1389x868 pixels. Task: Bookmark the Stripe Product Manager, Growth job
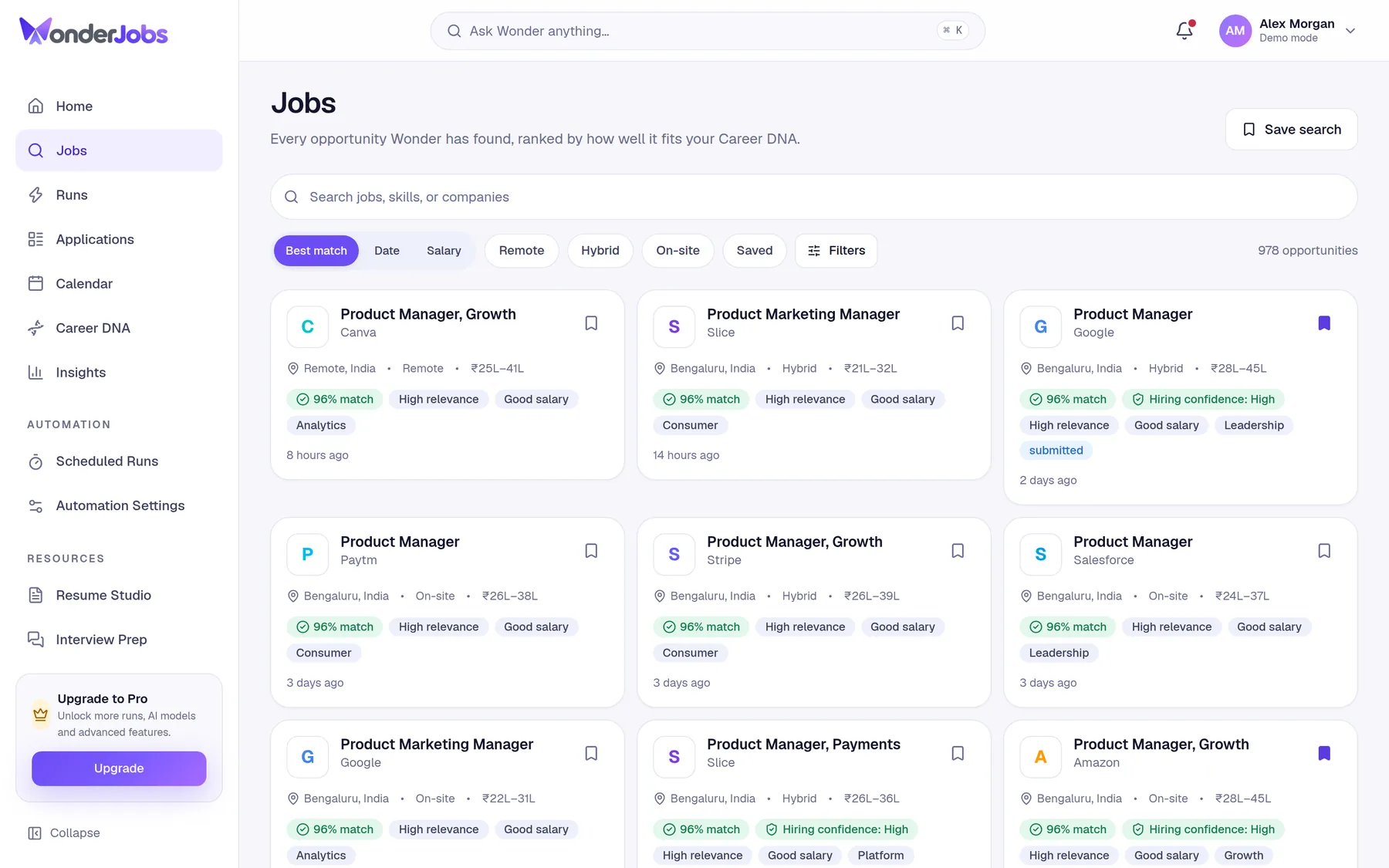tap(958, 551)
